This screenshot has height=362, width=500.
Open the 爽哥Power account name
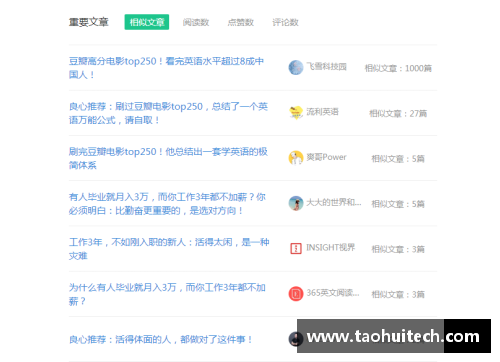pos(326,157)
